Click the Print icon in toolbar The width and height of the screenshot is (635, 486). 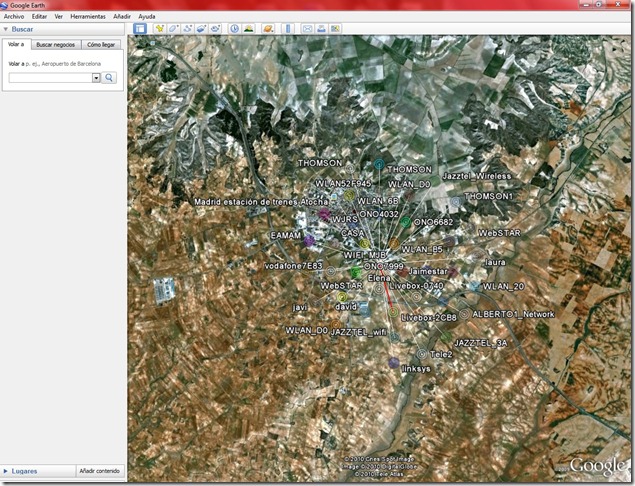[321, 29]
